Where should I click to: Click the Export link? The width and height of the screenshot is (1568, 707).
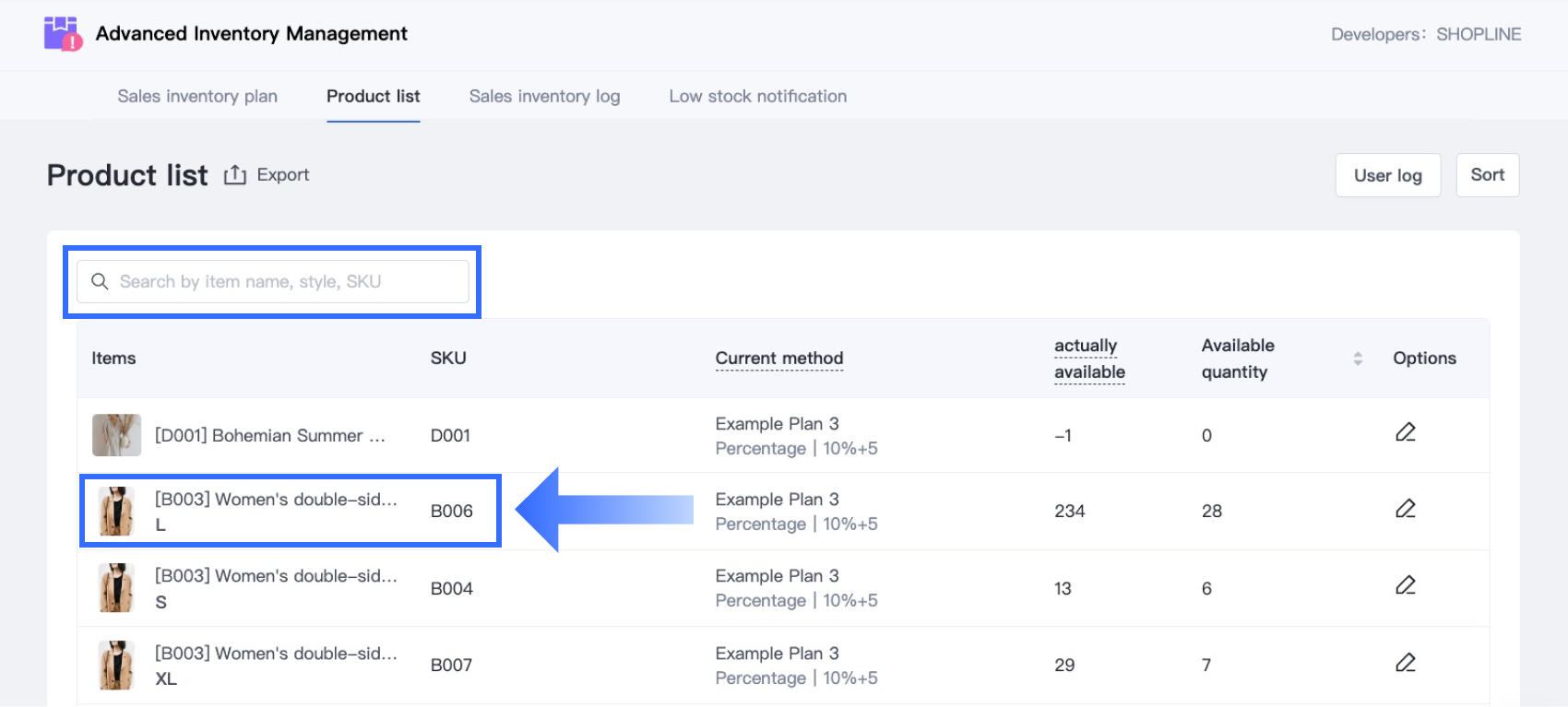pos(282,175)
